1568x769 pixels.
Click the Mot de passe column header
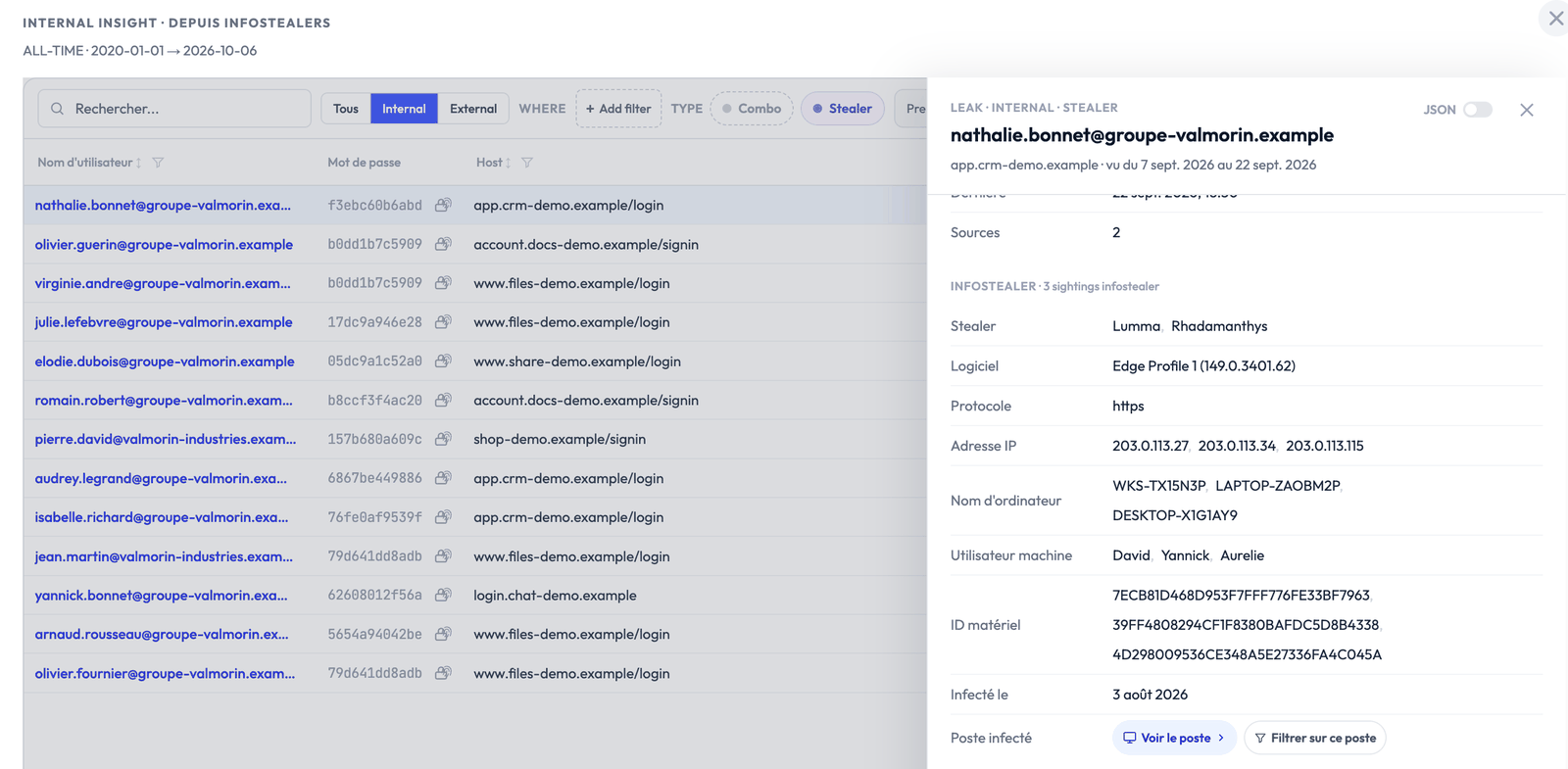click(364, 163)
